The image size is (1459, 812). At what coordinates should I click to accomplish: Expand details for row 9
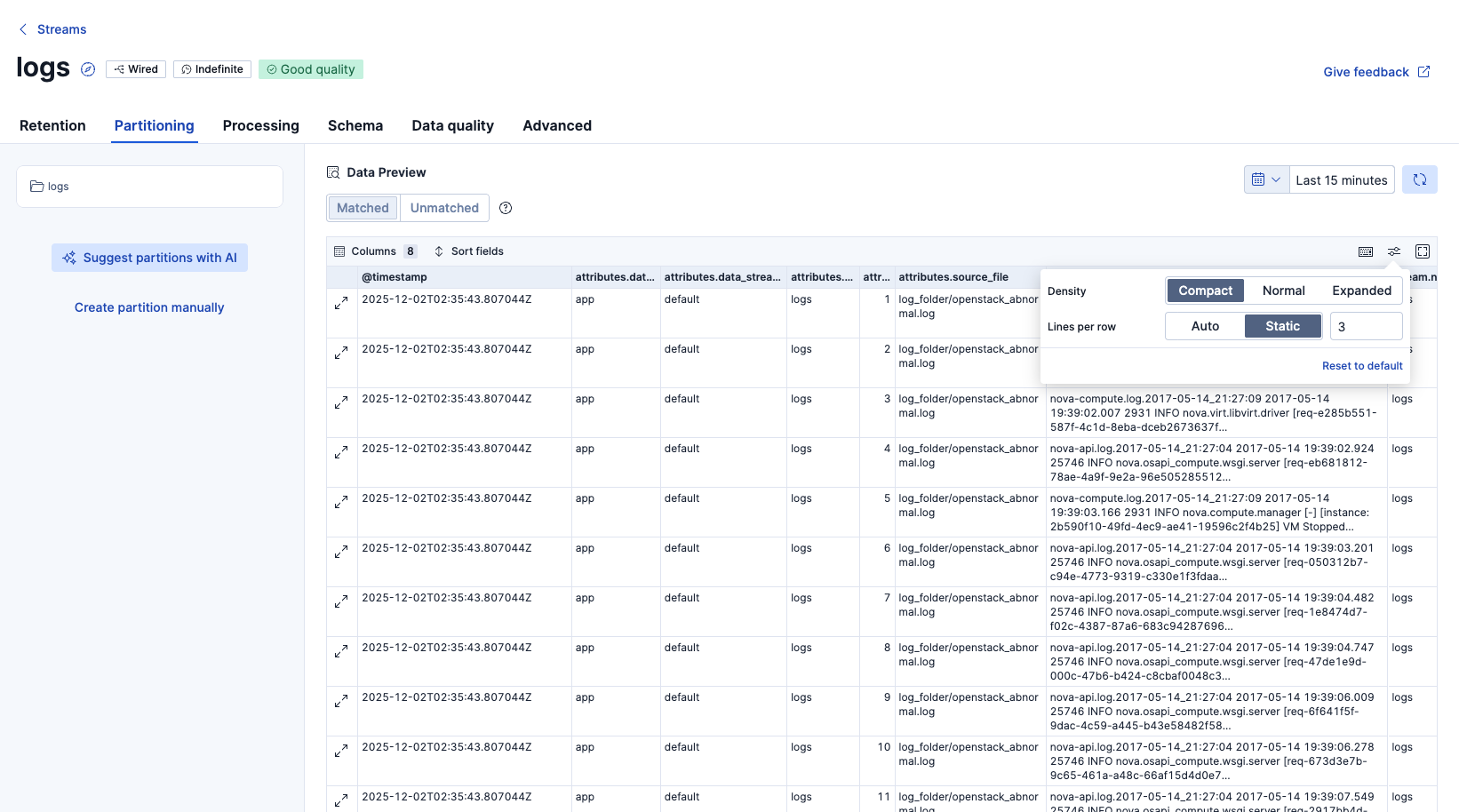pos(341,701)
